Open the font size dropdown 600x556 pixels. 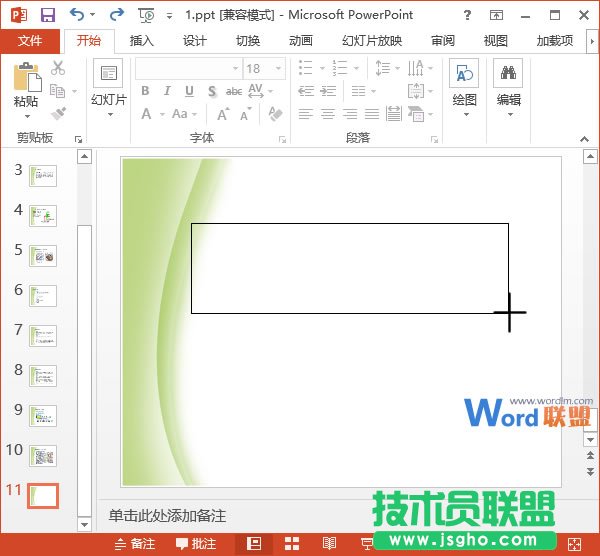[283, 68]
